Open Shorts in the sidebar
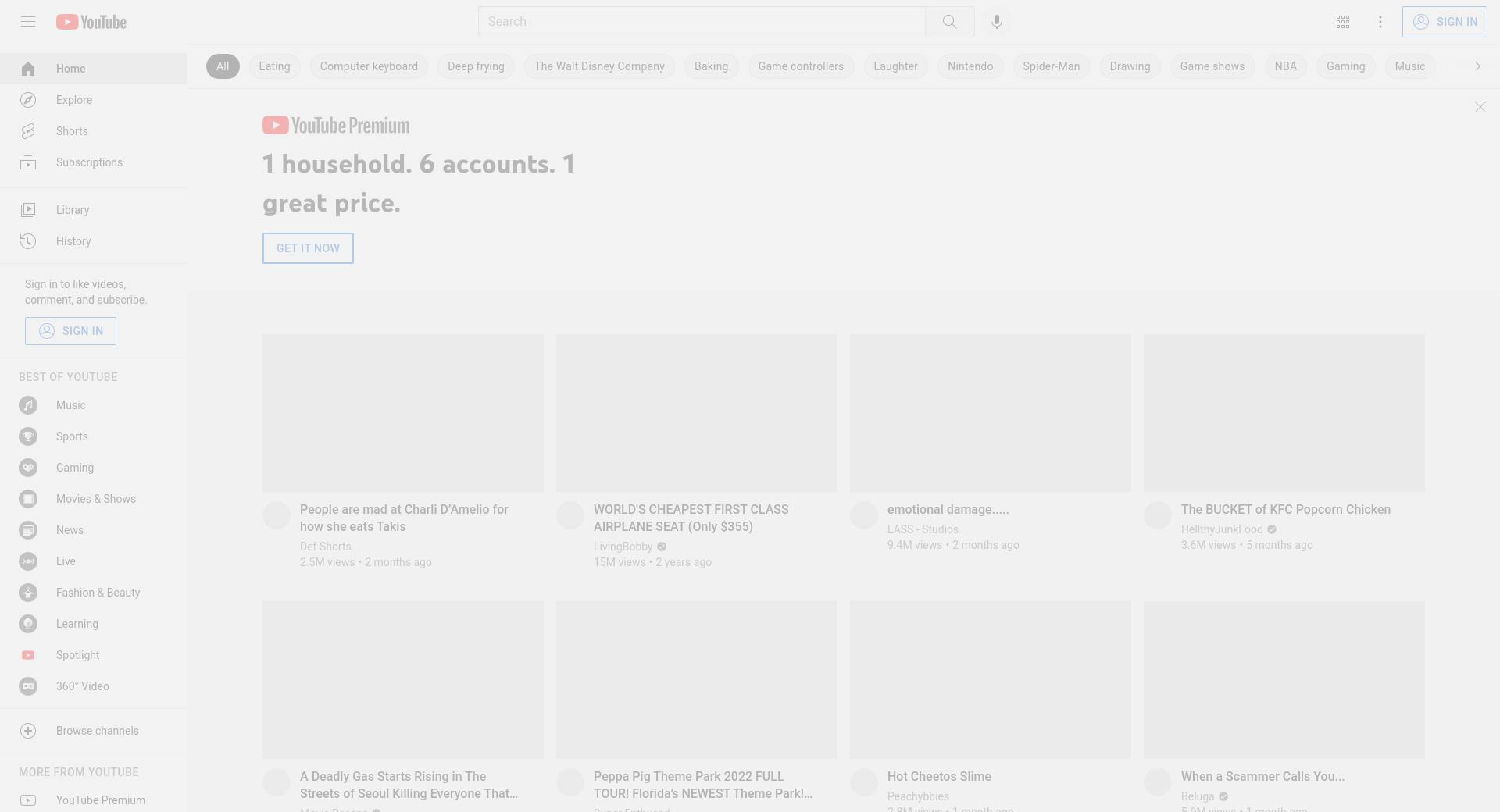Viewport: 1500px width, 812px height. coord(94,131)
